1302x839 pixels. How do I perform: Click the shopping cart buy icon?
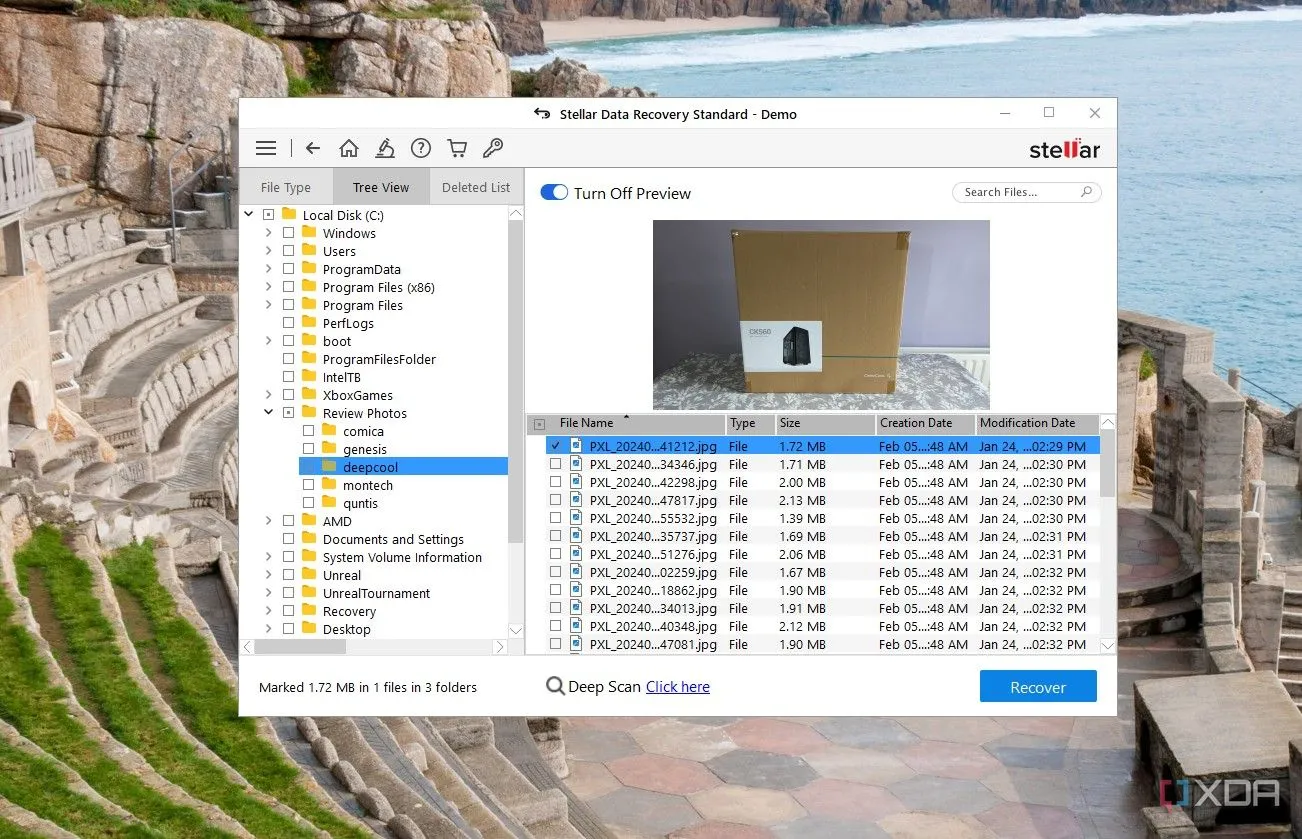tap(457, 148)
